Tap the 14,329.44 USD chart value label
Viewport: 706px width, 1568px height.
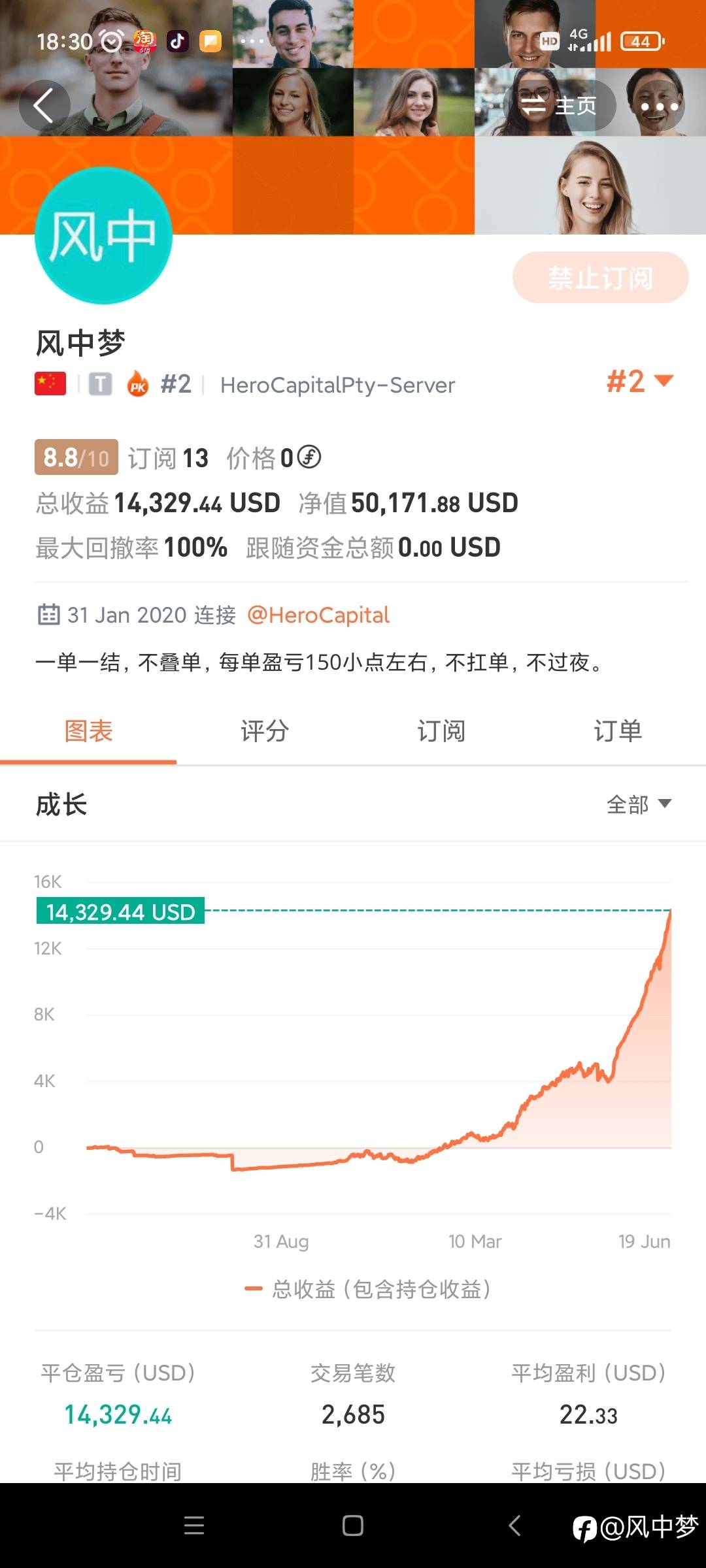pos(121,911)
